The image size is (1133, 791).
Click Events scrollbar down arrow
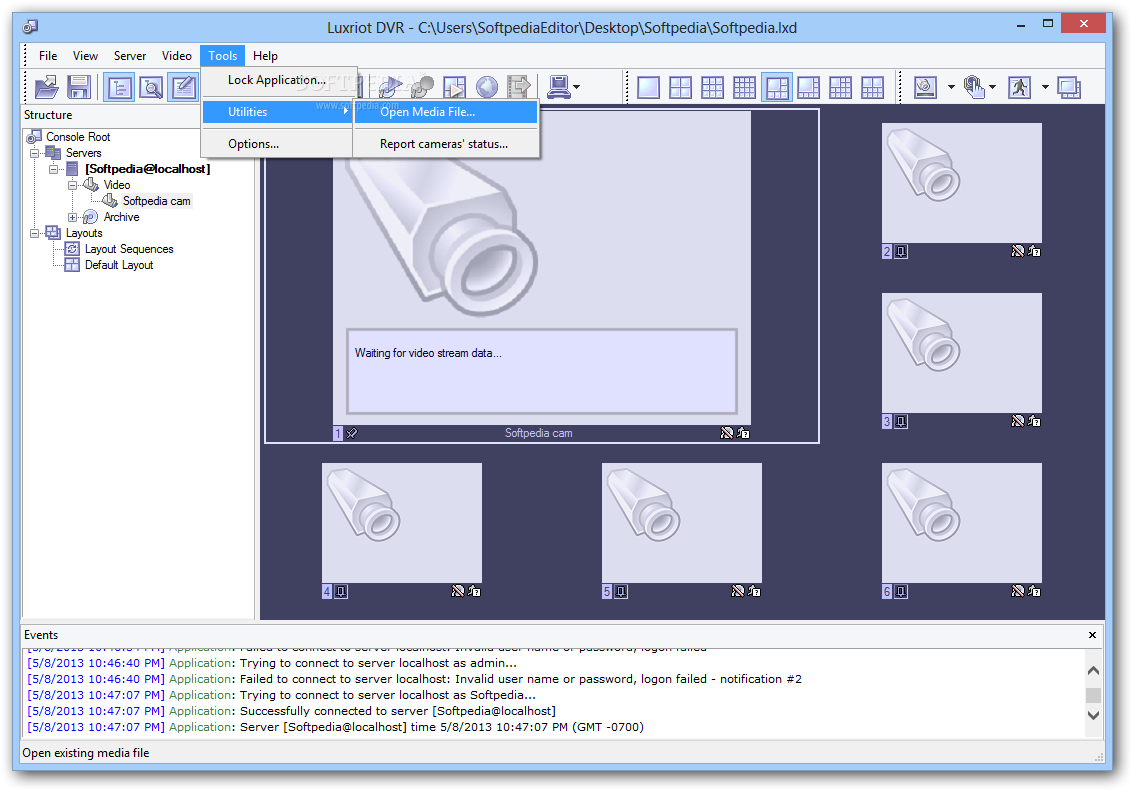[1093, 715]
